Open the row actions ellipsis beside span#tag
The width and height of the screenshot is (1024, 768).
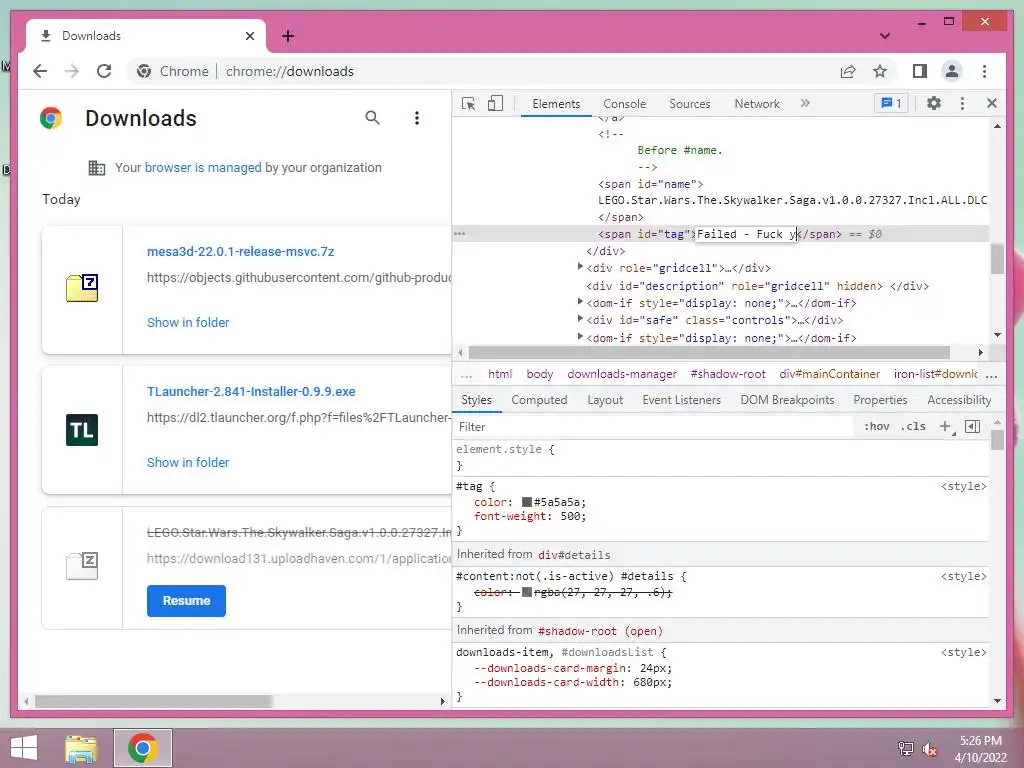460,234
